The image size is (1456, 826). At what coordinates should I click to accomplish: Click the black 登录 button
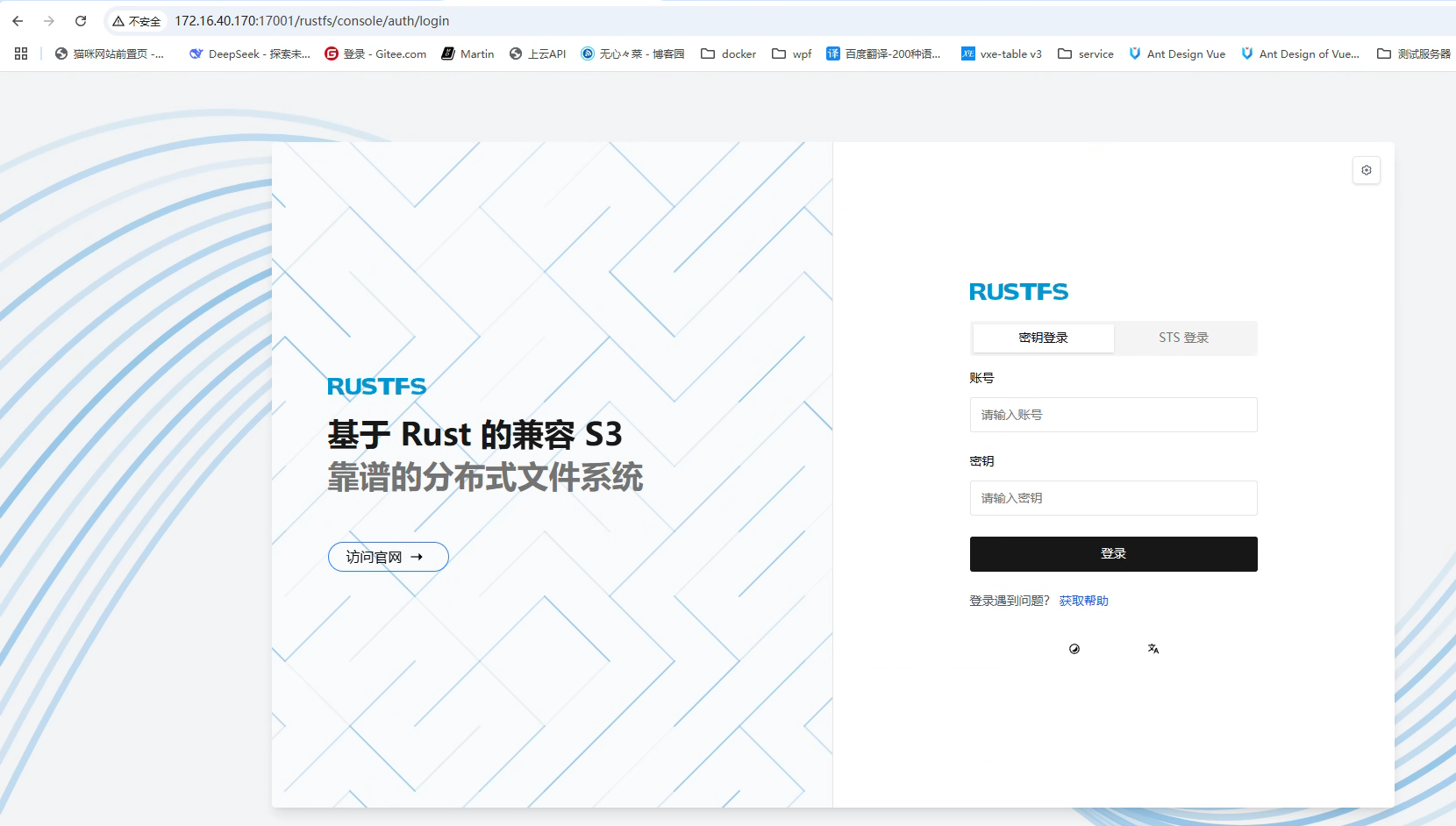(1114, 554)
